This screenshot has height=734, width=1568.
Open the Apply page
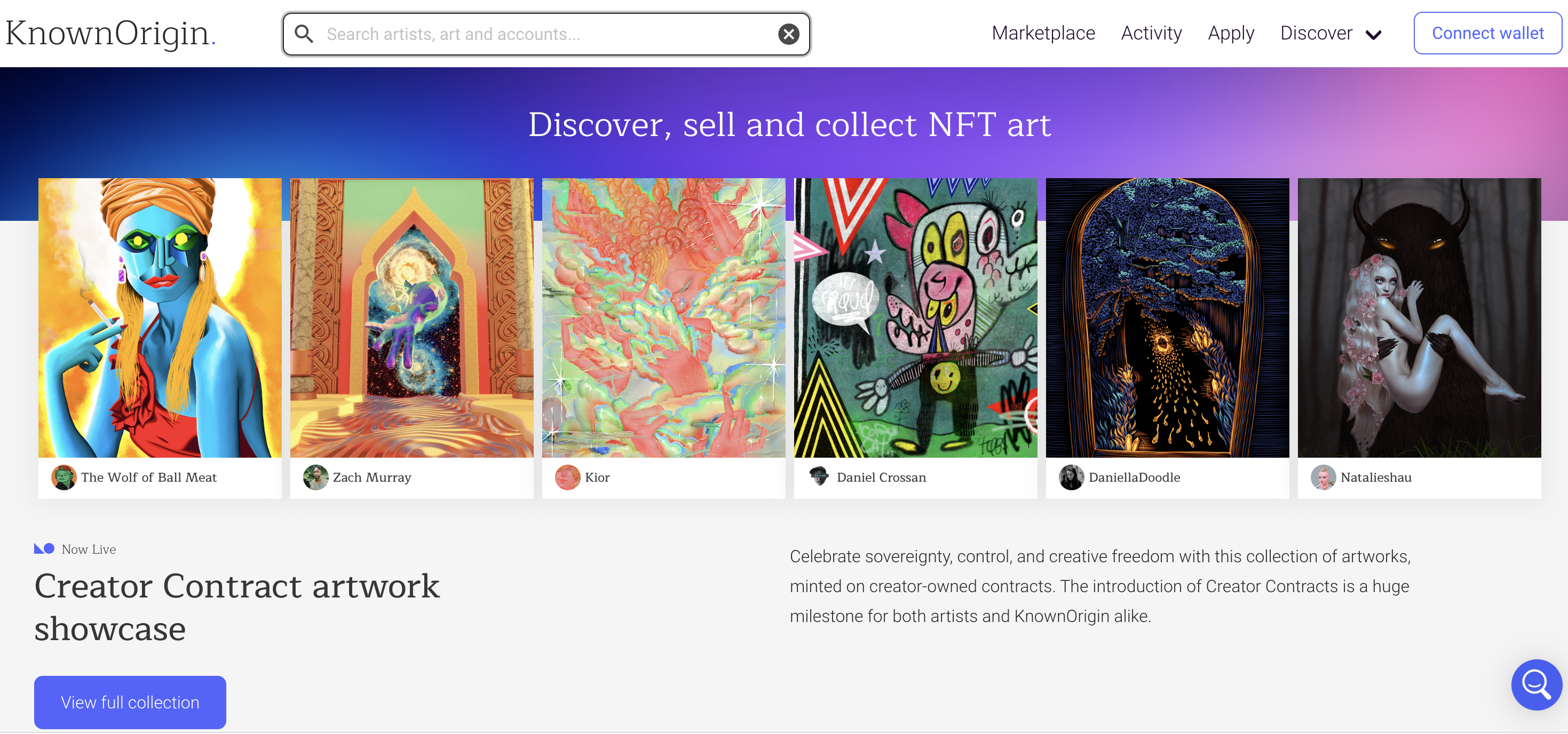tap(1230, 33)
